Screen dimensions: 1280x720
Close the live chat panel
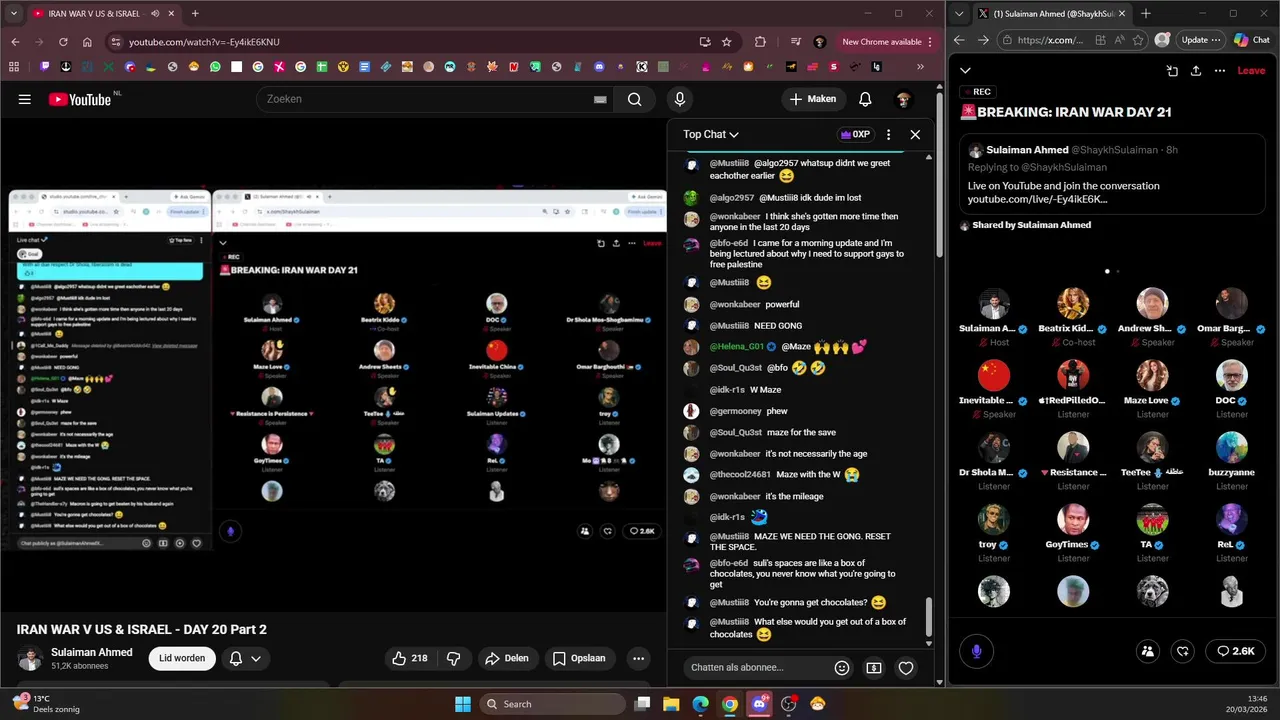(915, 134)
